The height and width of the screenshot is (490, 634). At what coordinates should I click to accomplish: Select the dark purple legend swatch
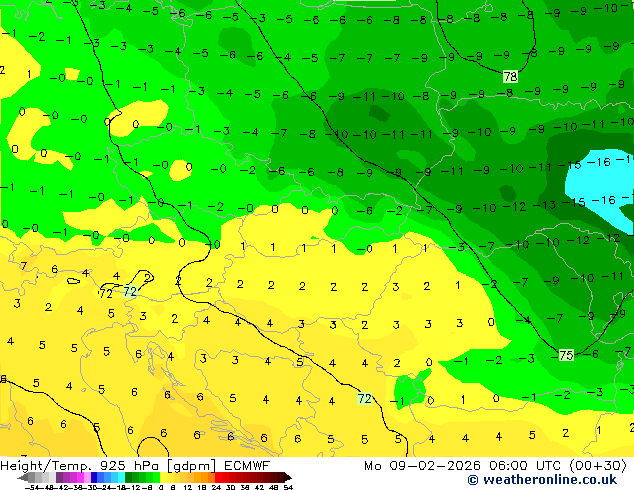(x=59, y=477)
